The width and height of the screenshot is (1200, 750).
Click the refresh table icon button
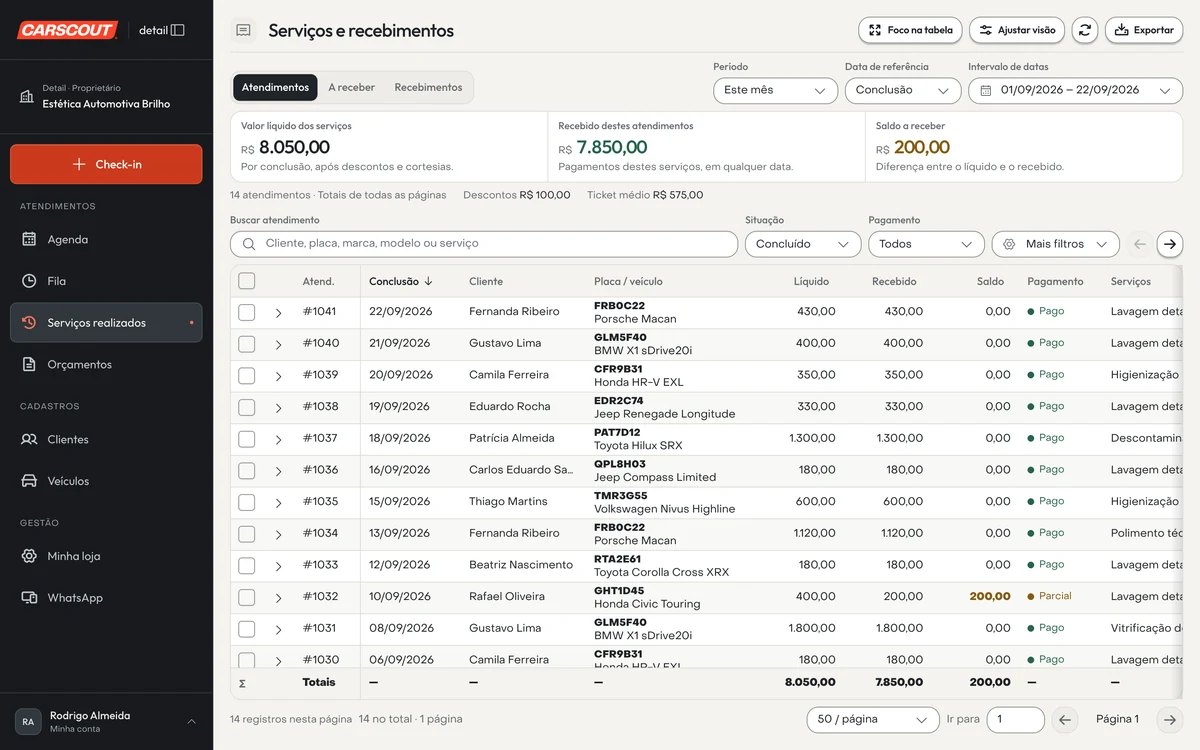1084,30
